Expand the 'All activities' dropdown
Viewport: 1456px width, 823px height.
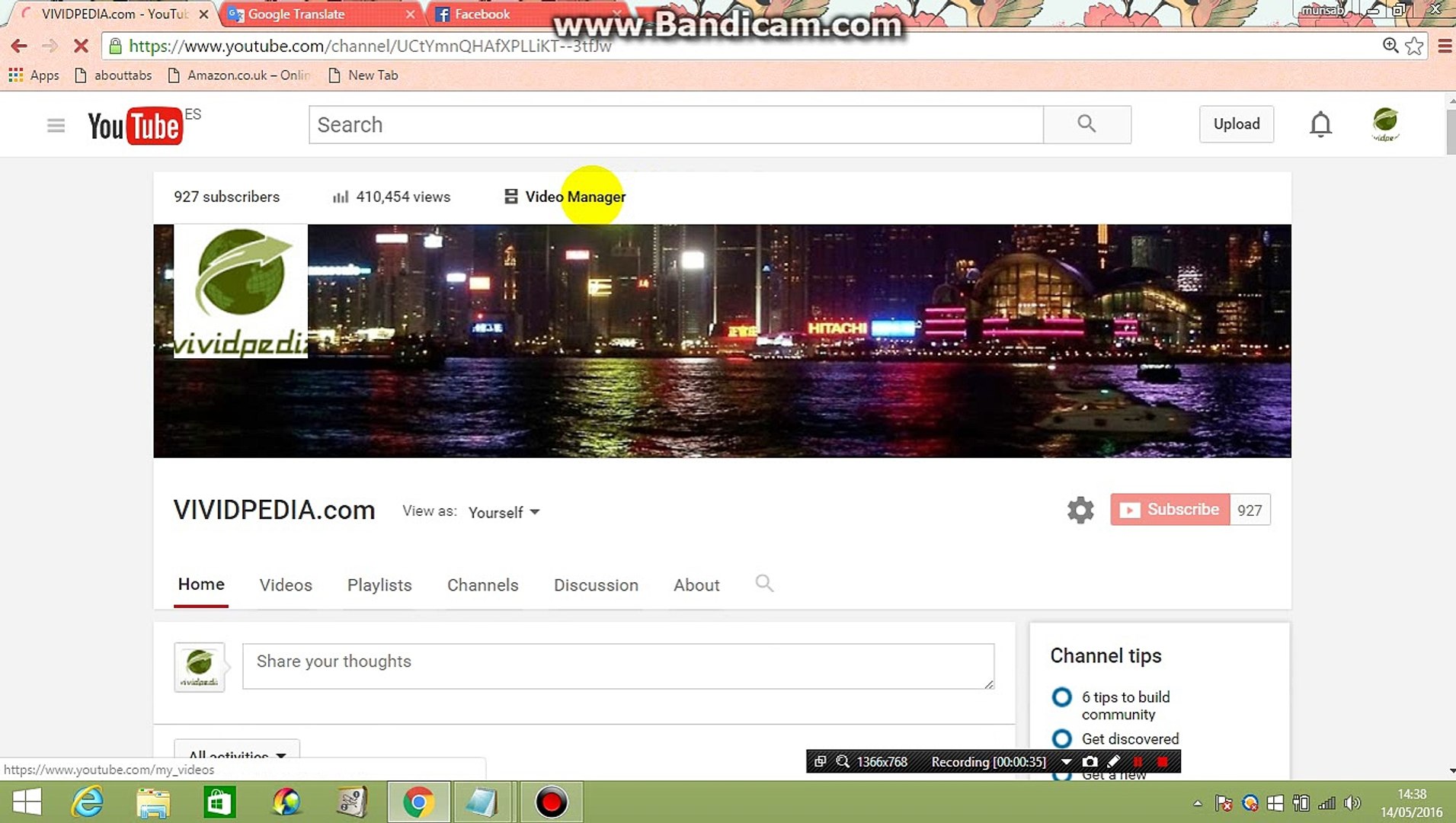(x=237, y=755)
